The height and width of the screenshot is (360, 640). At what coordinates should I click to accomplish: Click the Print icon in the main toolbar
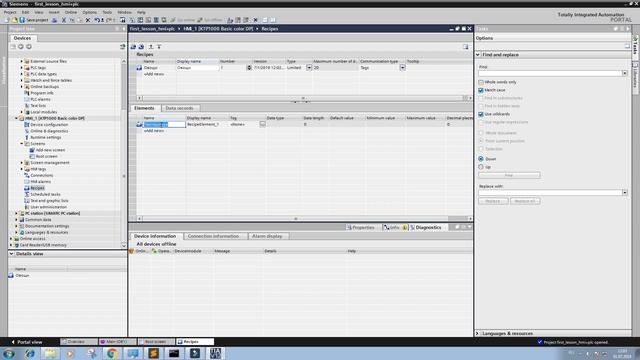(x=55, y=20)
